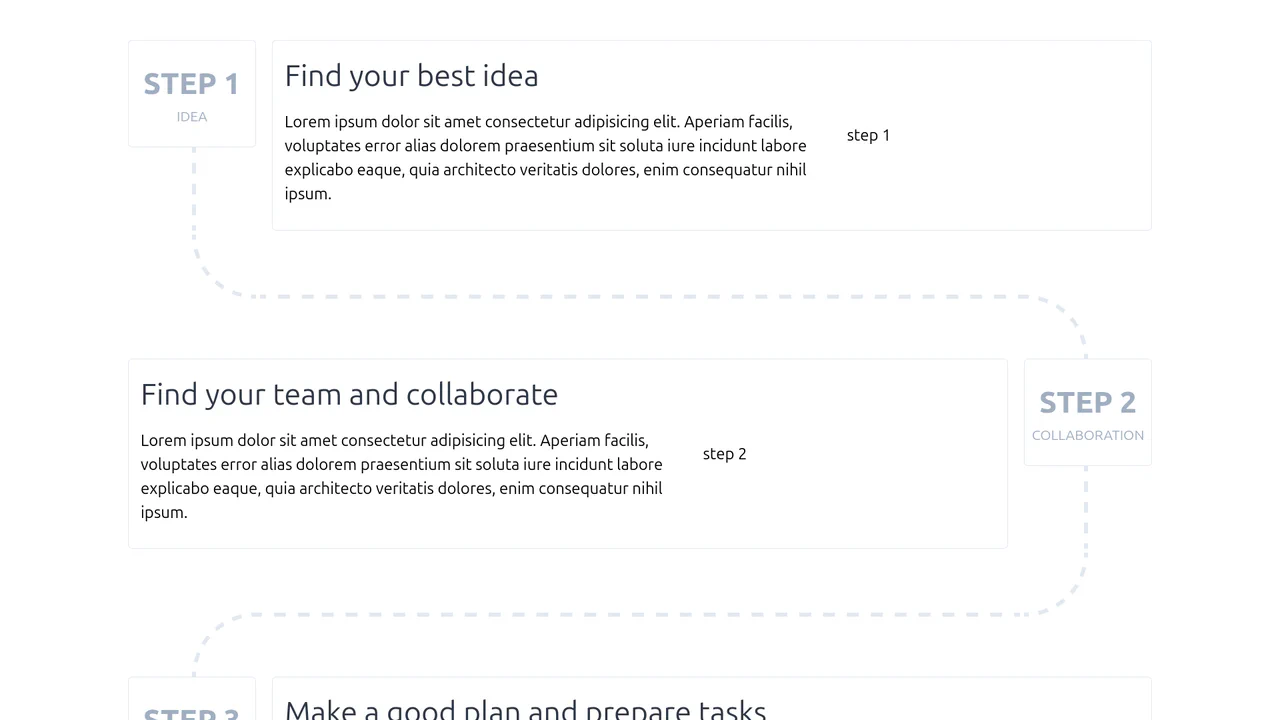Click the lorem ipsum paragraph under 'Find your team and collaborate'
This screenshot has height=720, width=1280.
click(x=402, y=476)
